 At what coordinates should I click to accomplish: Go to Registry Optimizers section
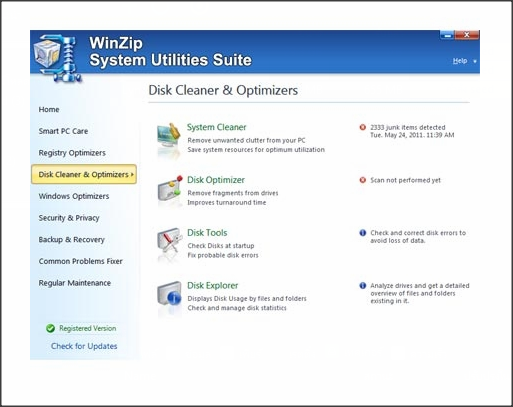click(72, 153)
